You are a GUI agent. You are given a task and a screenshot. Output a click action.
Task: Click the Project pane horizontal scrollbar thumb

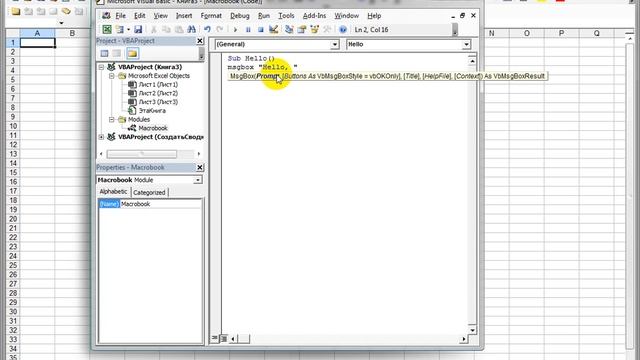(x=142, y=154)
